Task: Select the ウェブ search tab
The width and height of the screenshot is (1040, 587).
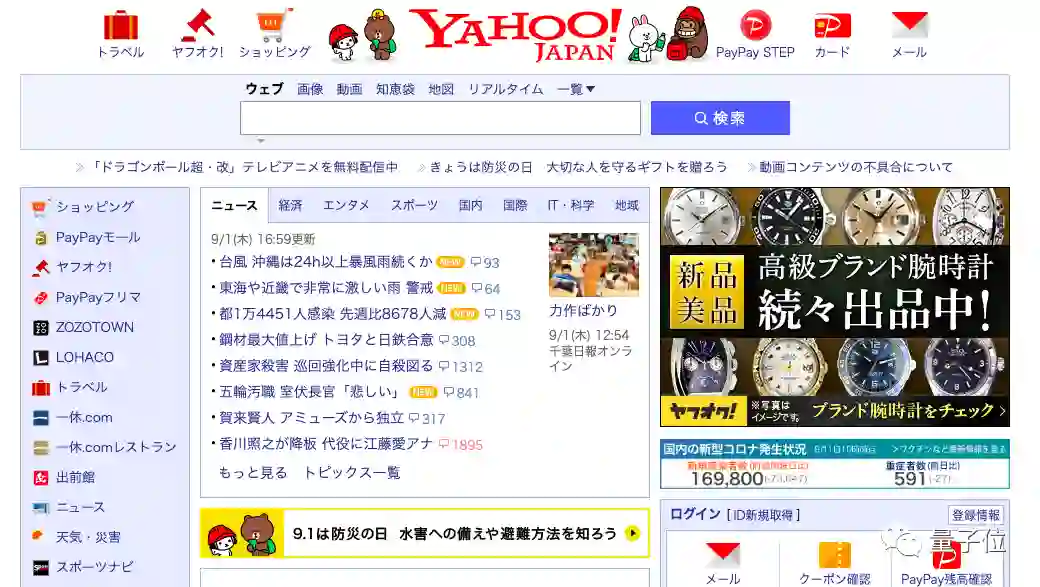Action: [264, 89]
